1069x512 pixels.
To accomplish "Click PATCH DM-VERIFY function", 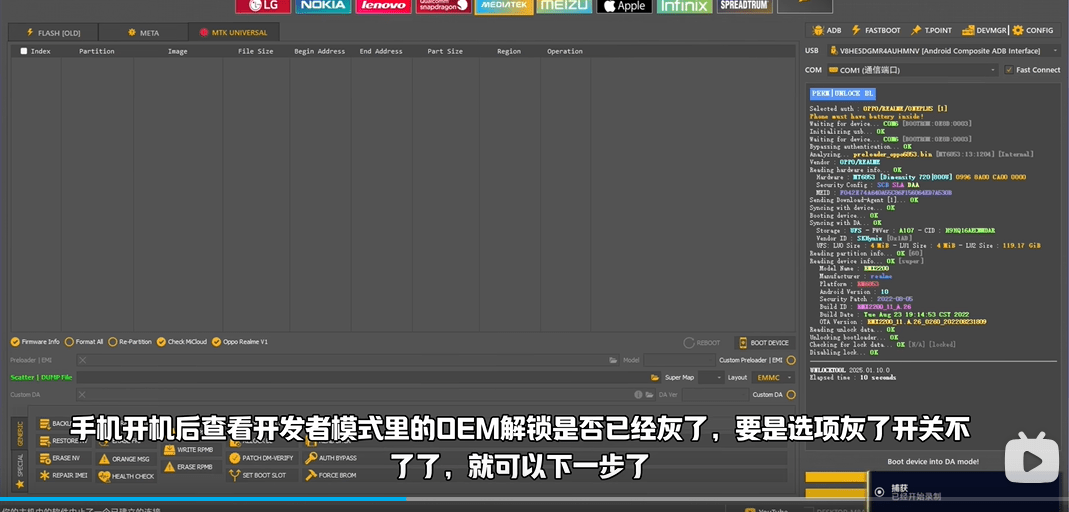I will (x=262, y=458).
